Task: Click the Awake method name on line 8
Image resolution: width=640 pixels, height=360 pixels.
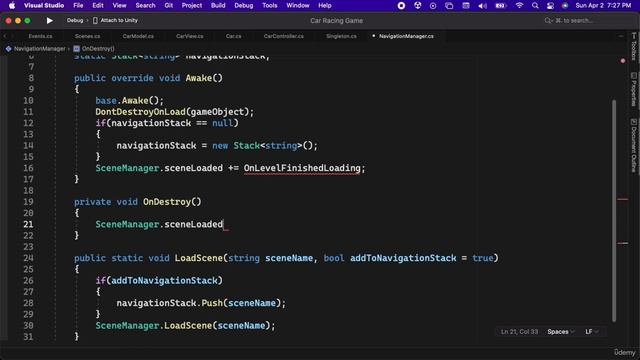Action: click(x=199, y=78)
